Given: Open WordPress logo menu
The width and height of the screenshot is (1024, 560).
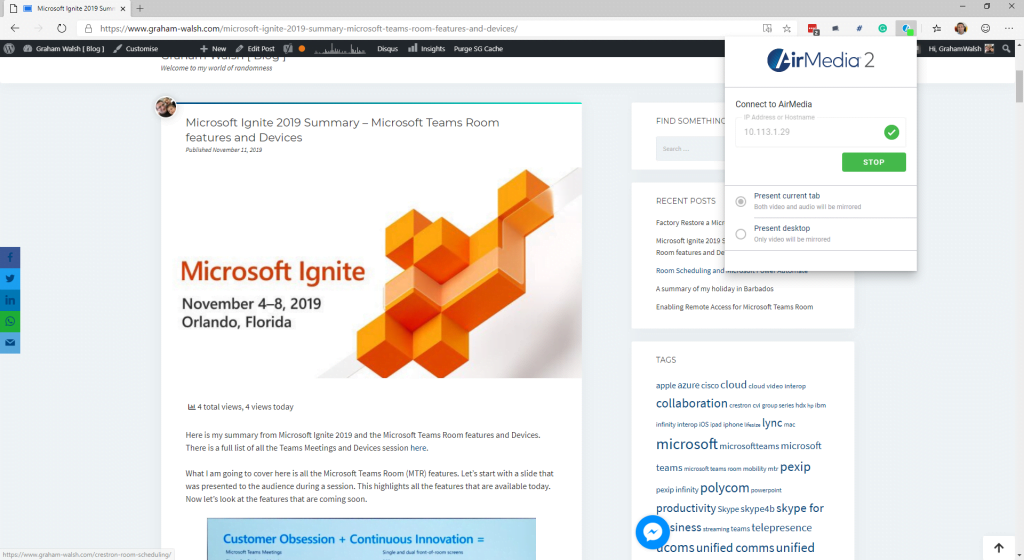Looking at the screenshot, I should click(x=9, y=48).
